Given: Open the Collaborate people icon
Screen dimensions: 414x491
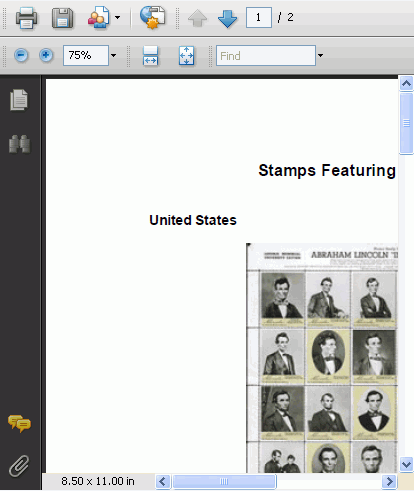Looking at the screenshot, I should pos(99,17).
